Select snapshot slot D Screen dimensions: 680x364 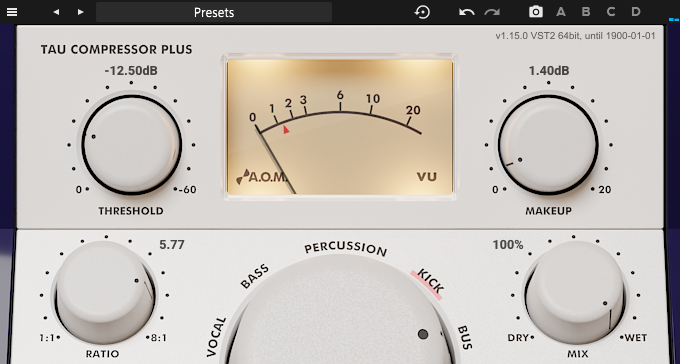(636, 12)
